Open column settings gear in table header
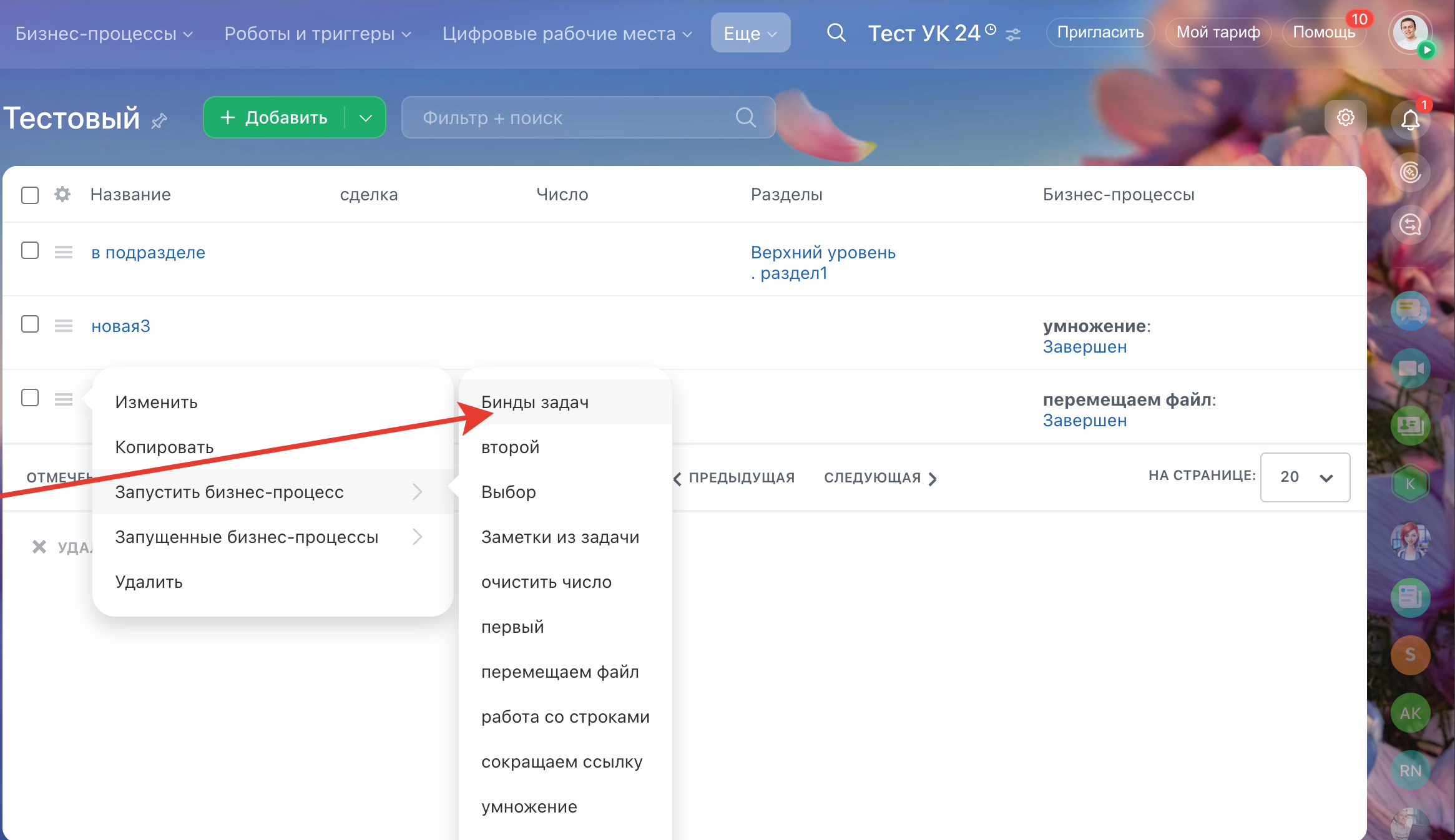Image resolution: width=1455 pixels, height=840 pixels. (62, 194)
